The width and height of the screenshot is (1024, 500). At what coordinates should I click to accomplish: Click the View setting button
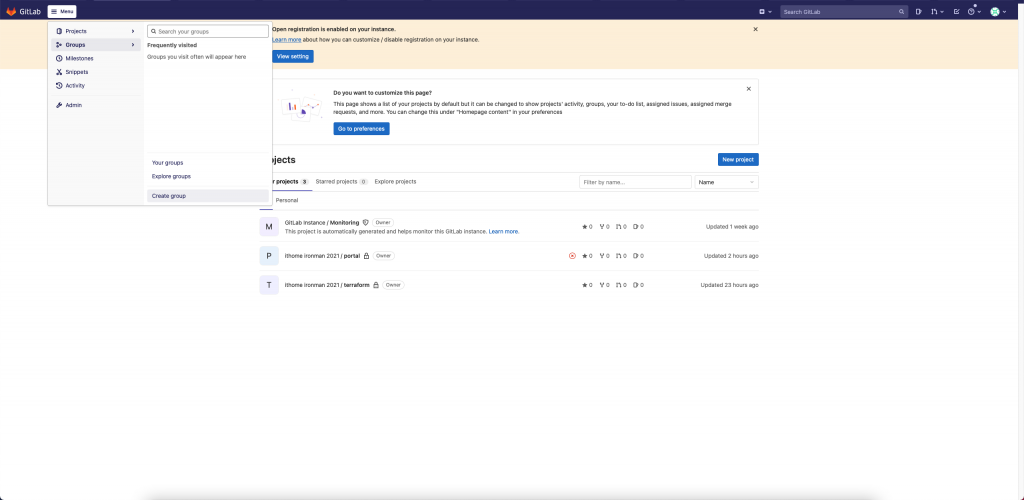tap(293, 57)
